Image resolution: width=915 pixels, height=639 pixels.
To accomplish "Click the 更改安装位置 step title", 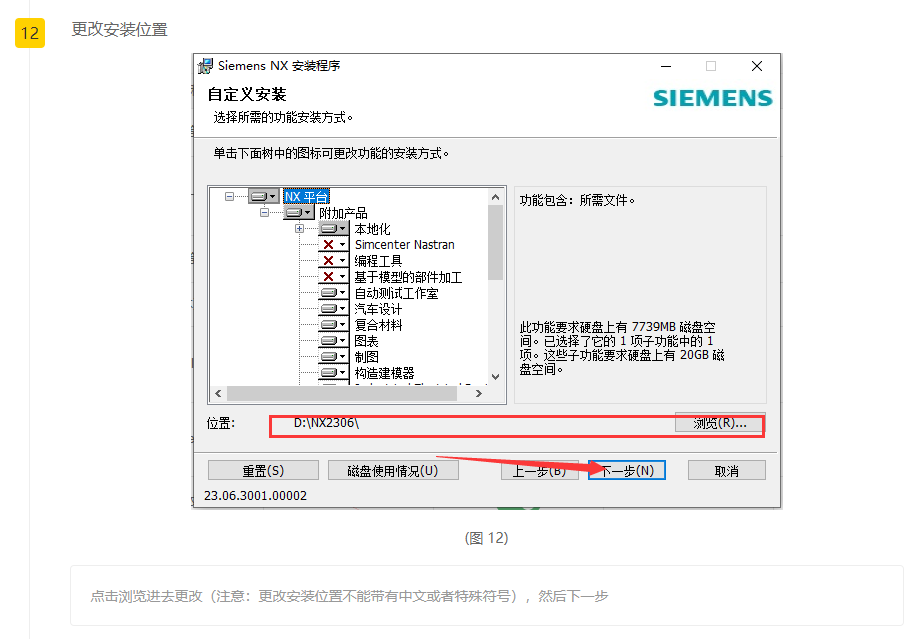I will point(120,29).
